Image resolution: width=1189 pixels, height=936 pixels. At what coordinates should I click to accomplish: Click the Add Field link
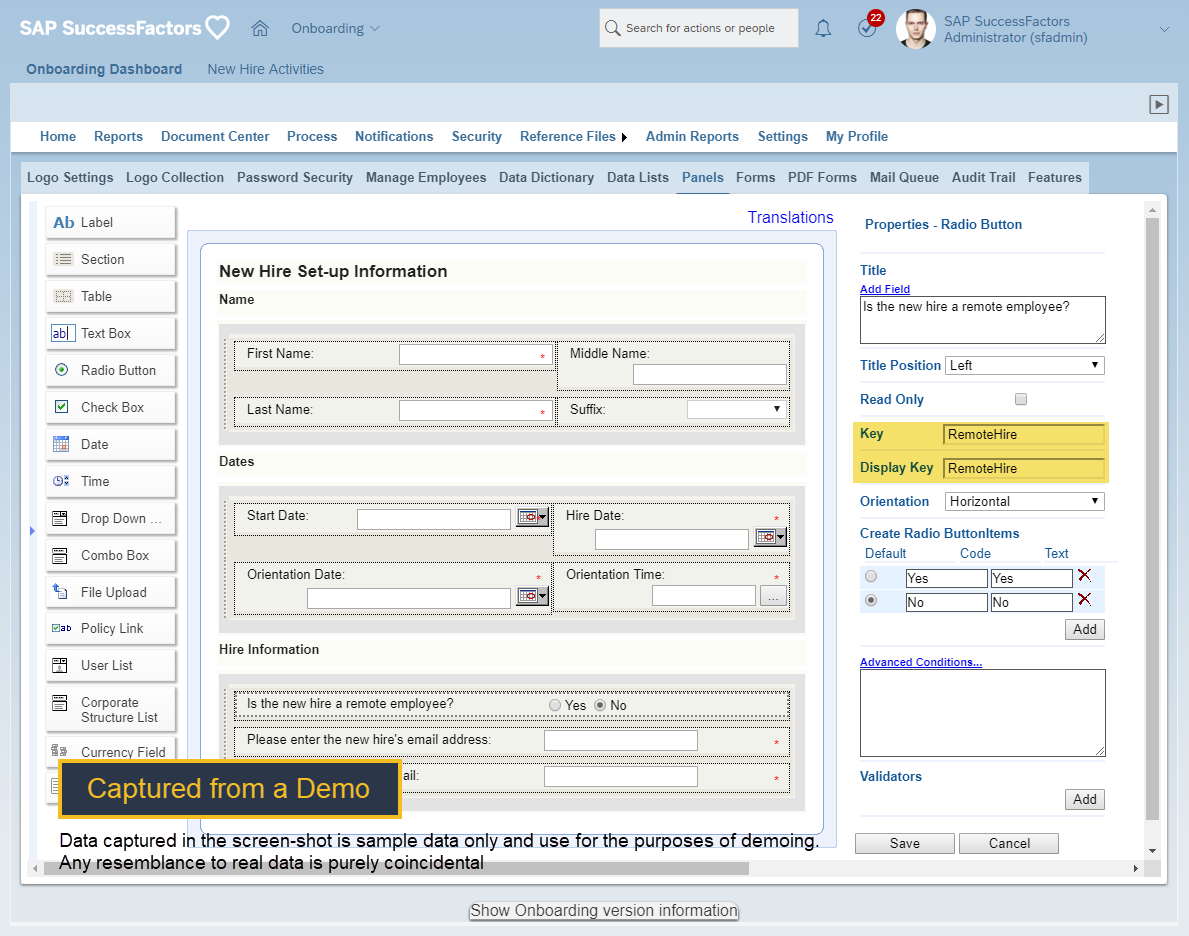tap(884, 289)
